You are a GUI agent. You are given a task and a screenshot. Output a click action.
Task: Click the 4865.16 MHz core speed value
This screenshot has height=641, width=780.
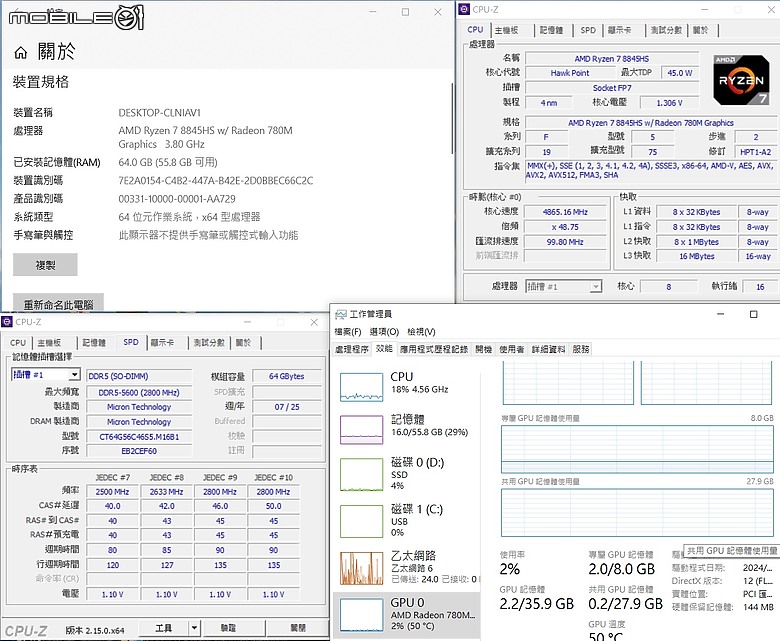565,212
